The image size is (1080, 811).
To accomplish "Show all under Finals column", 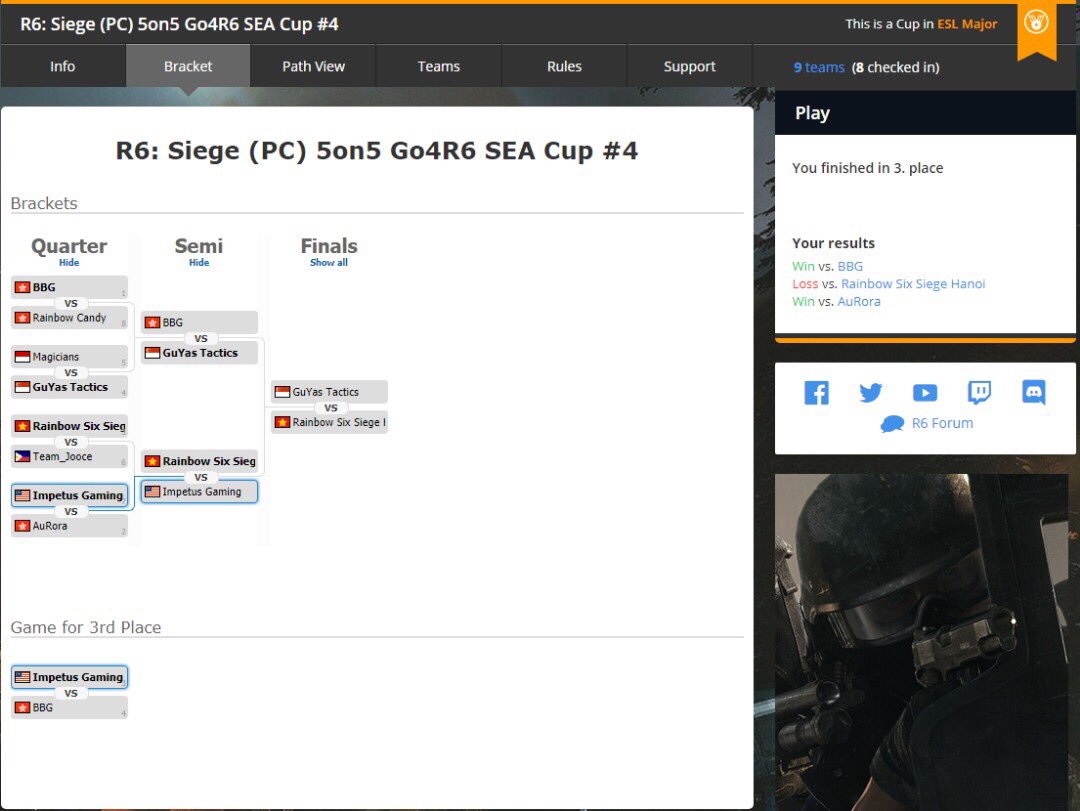I will tap(329, 263).
